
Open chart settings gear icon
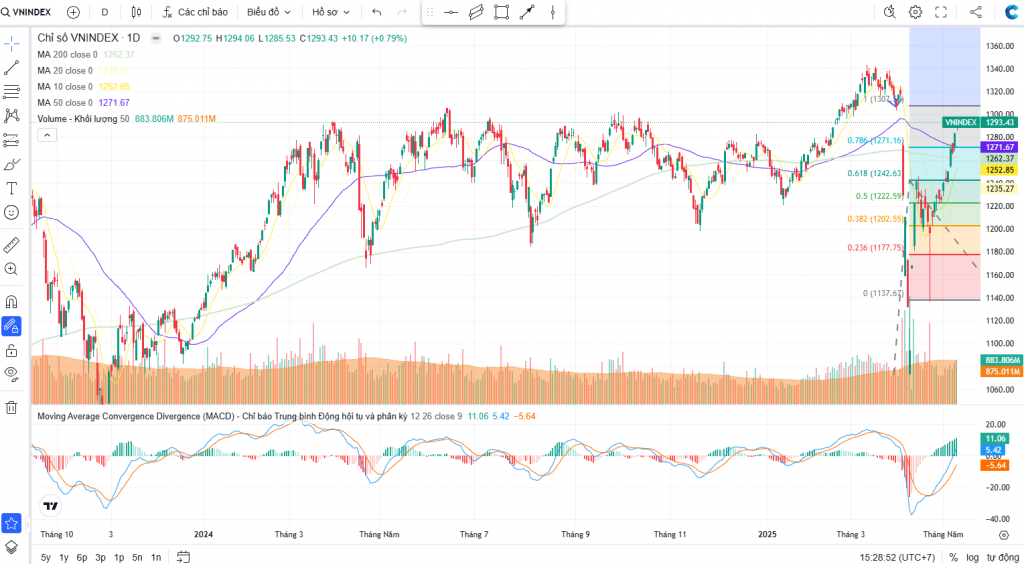915,12
